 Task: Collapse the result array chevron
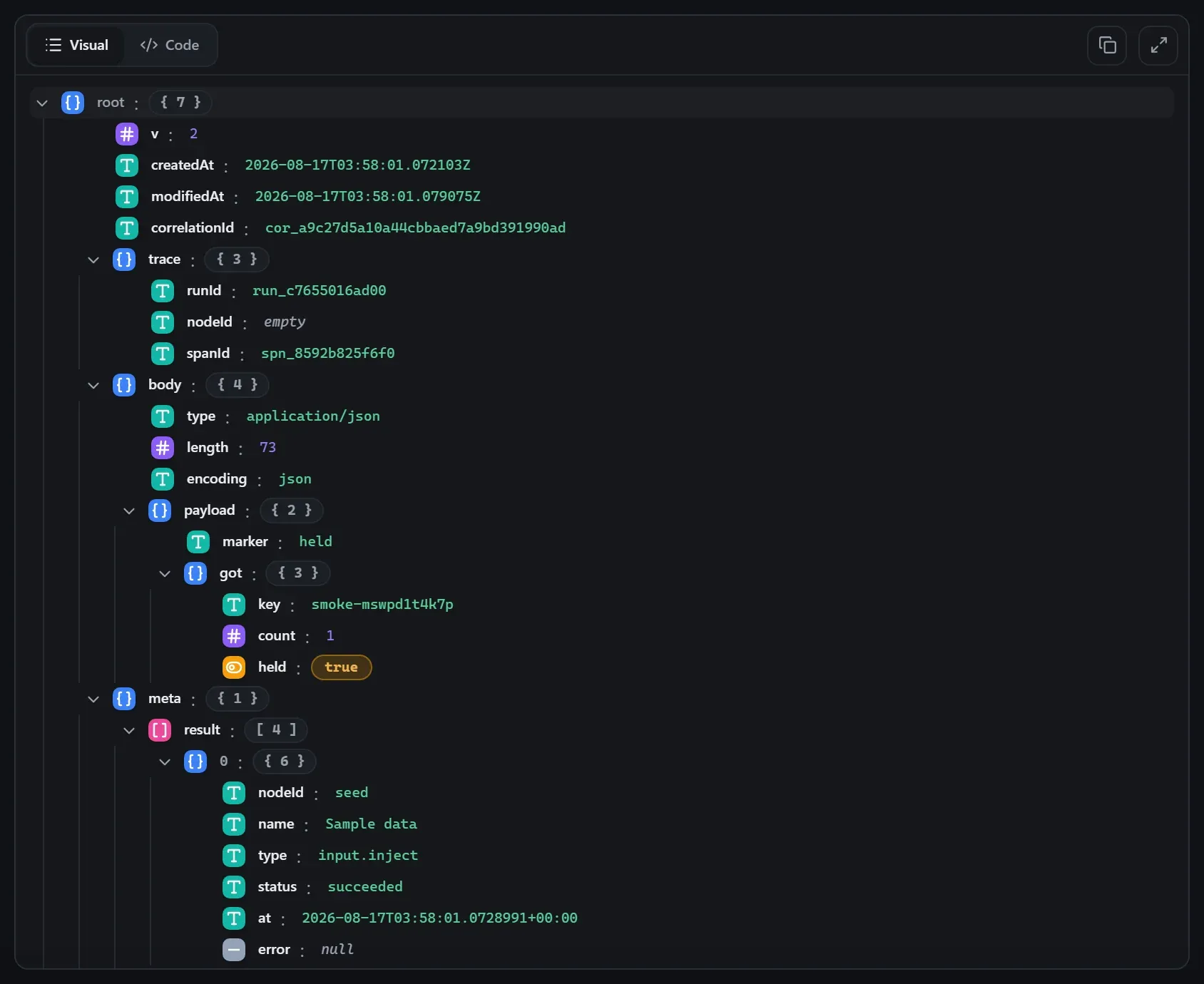[x=129, y=730]
